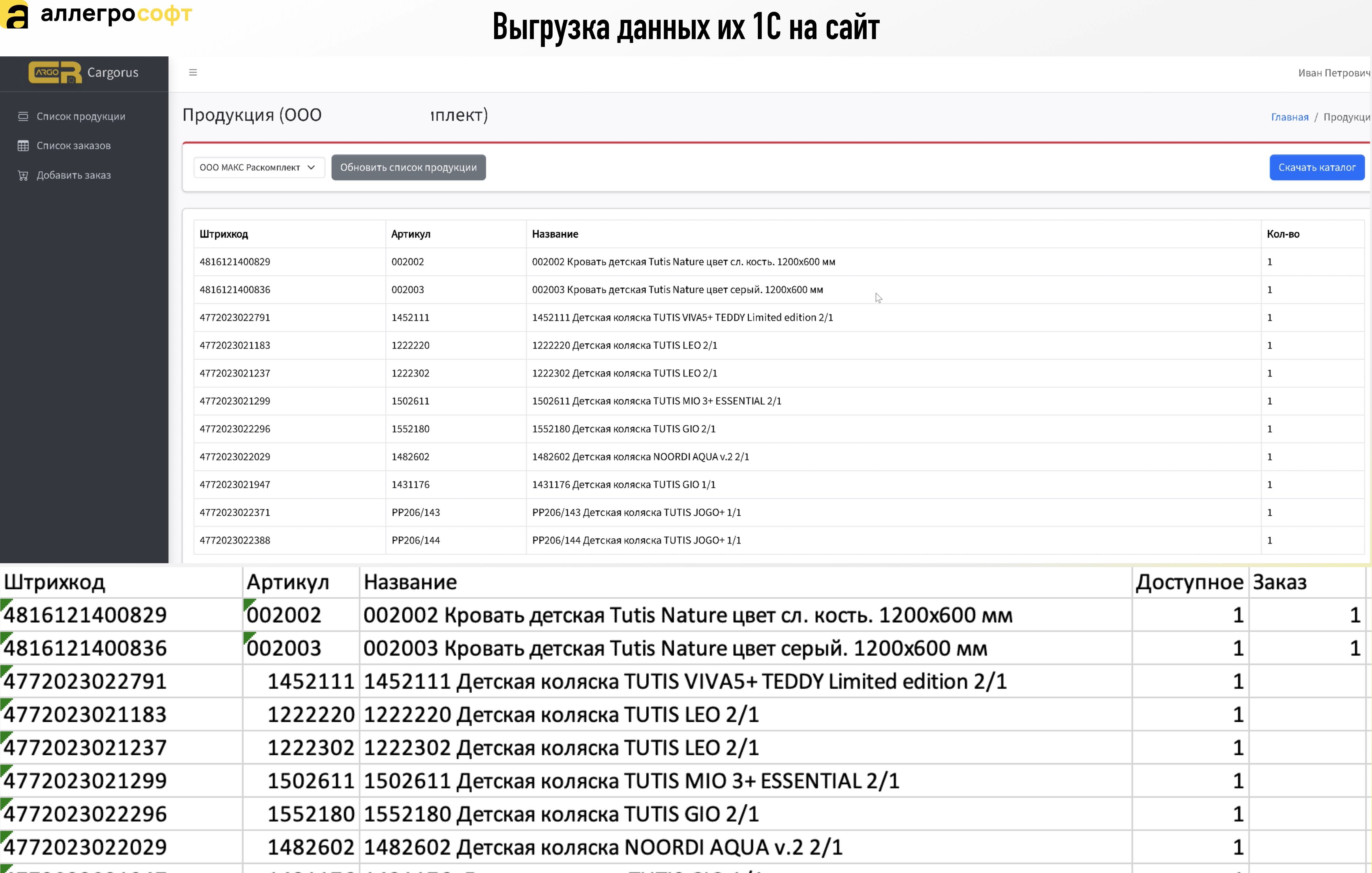
Task: Select barcode 4772023021237 in web table
Action: tap(235, 373)
